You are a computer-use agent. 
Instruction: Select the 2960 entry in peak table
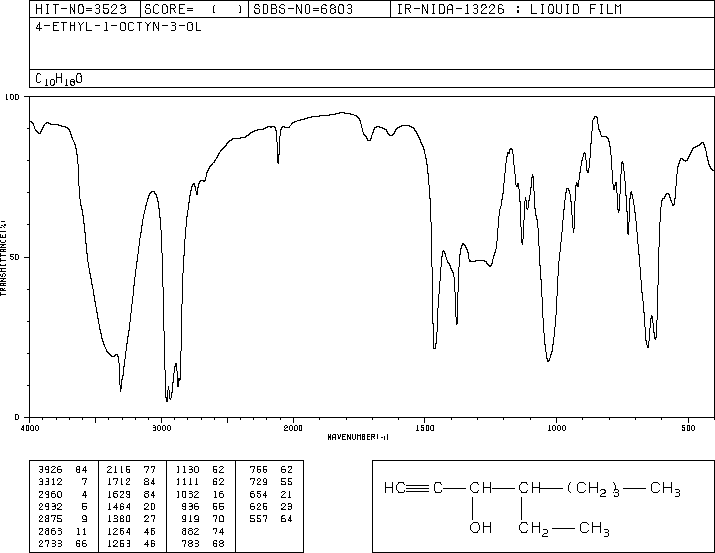click(x=63, y=495)
